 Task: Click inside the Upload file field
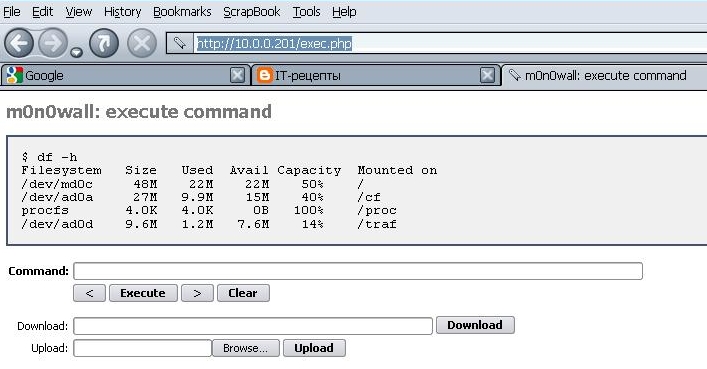(142, 348)
